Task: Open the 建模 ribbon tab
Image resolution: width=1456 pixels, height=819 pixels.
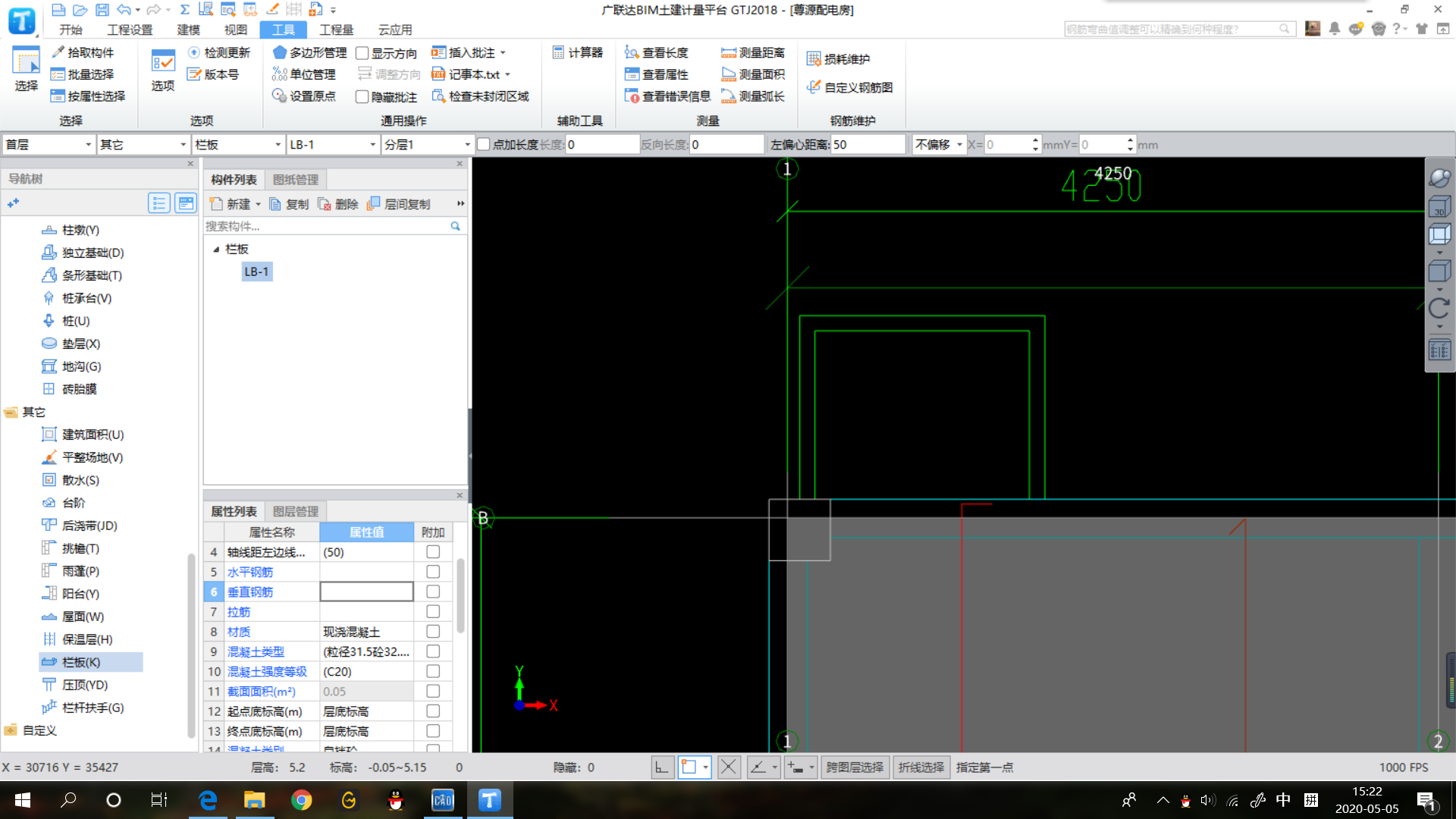Action: tap(188, 30)
